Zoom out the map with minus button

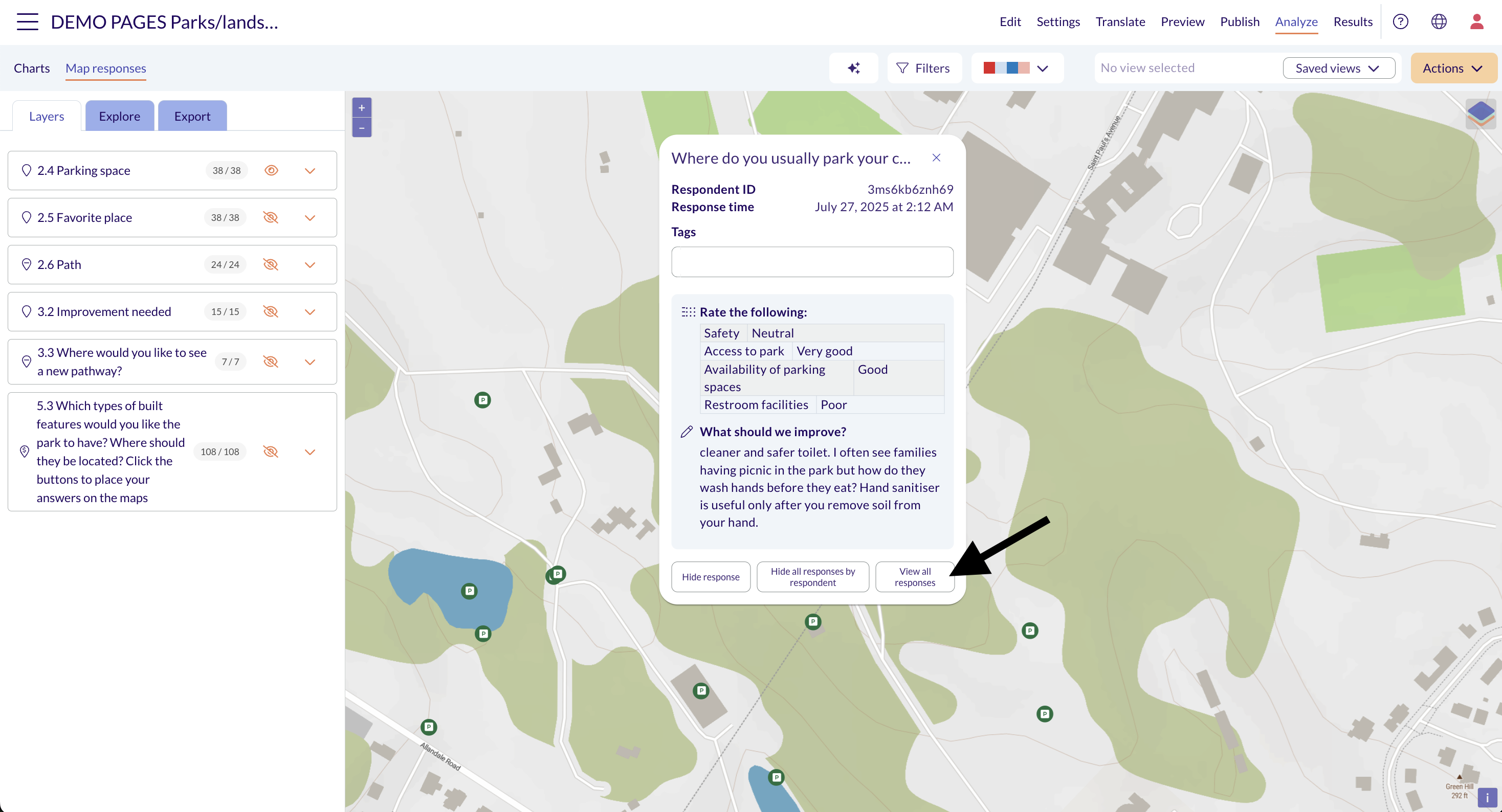click(362, 128)
